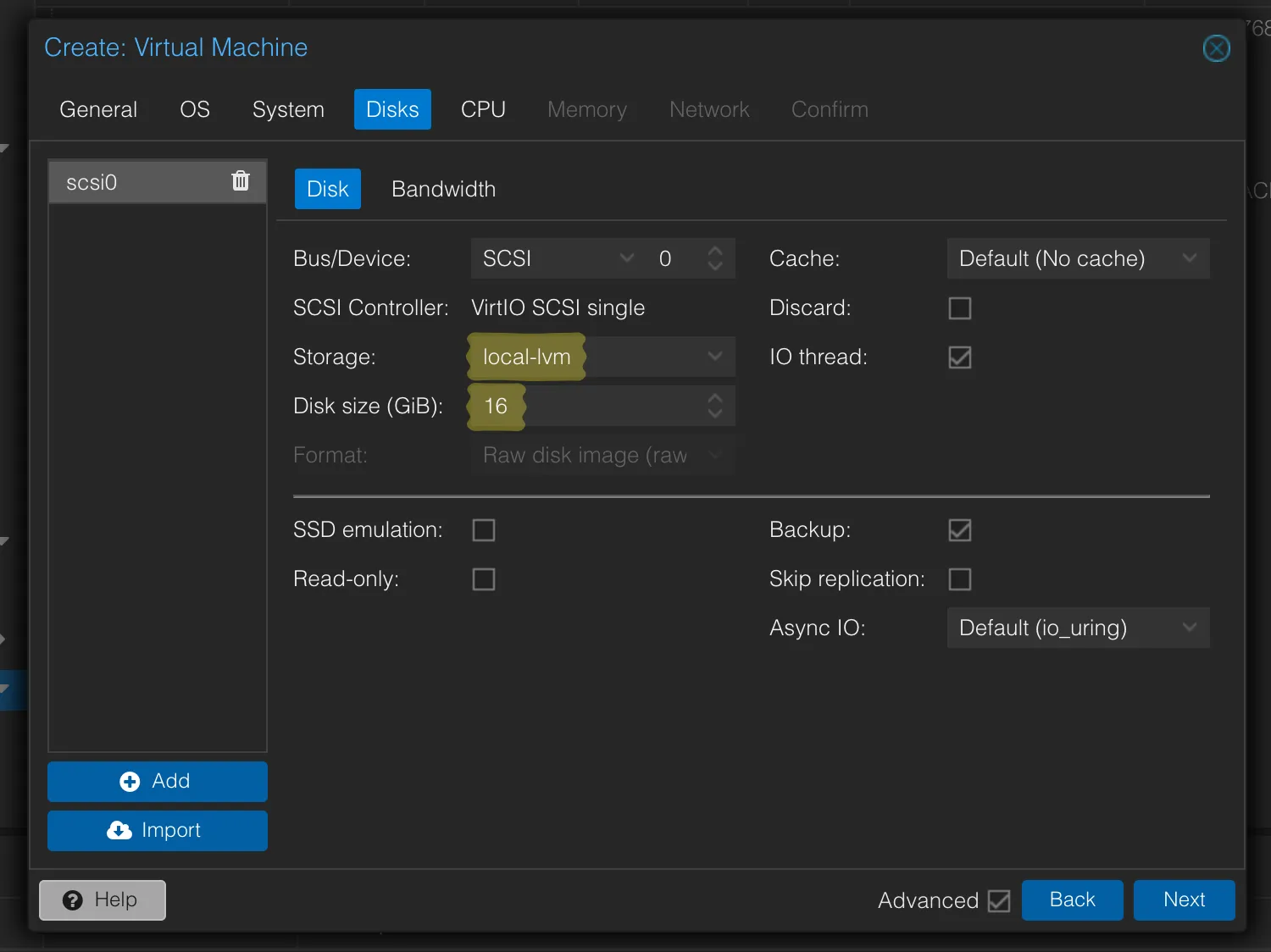Enable Skip replication checkbox
The image size is (1271, 952).
pos(960,579)
